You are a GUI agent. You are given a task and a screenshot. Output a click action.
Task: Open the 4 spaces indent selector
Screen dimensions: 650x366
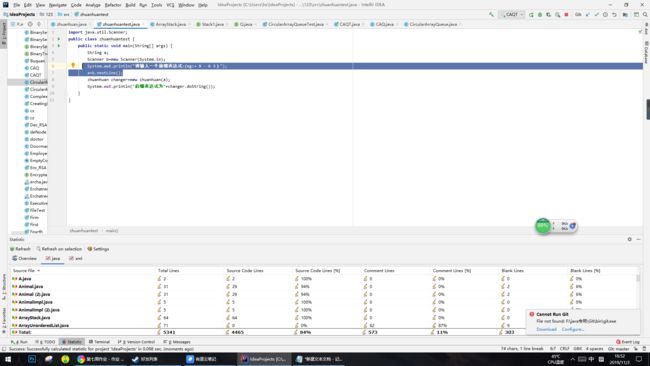click(x=594, y=349)
